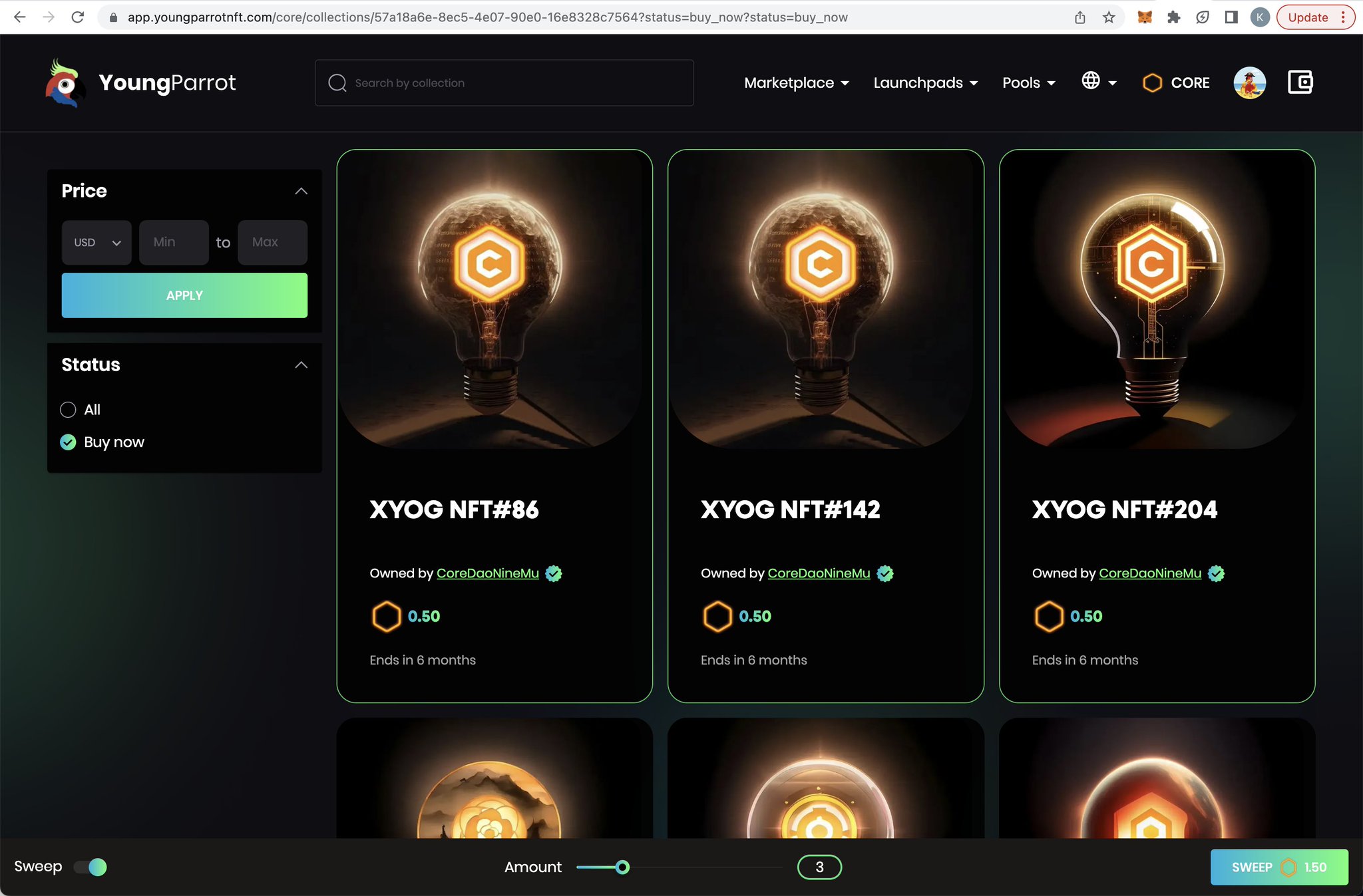1363x896 pixels.
Task: Select the Buy now status option
Action: 68,442
